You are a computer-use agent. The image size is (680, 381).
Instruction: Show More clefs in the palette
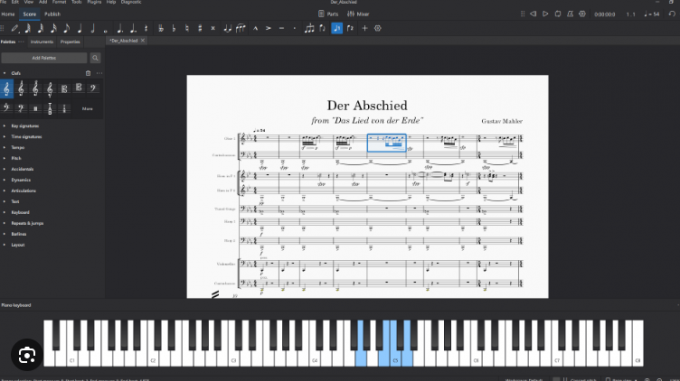[87, 109]
